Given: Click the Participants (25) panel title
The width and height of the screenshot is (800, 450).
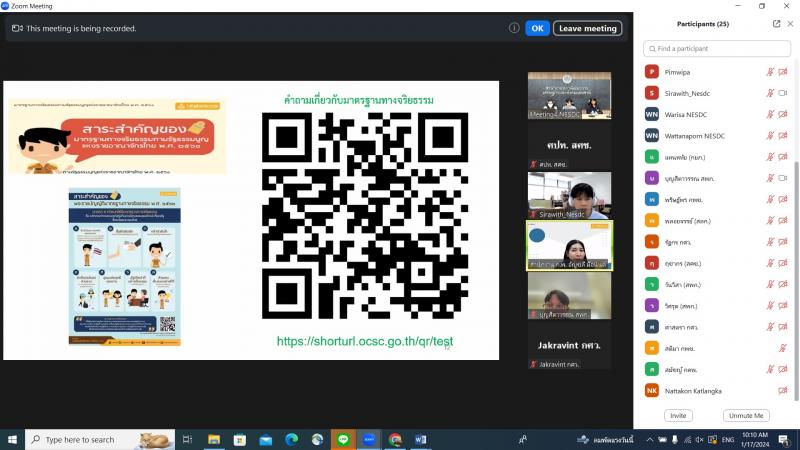Looking at the screenshot, I should point(703,24).
